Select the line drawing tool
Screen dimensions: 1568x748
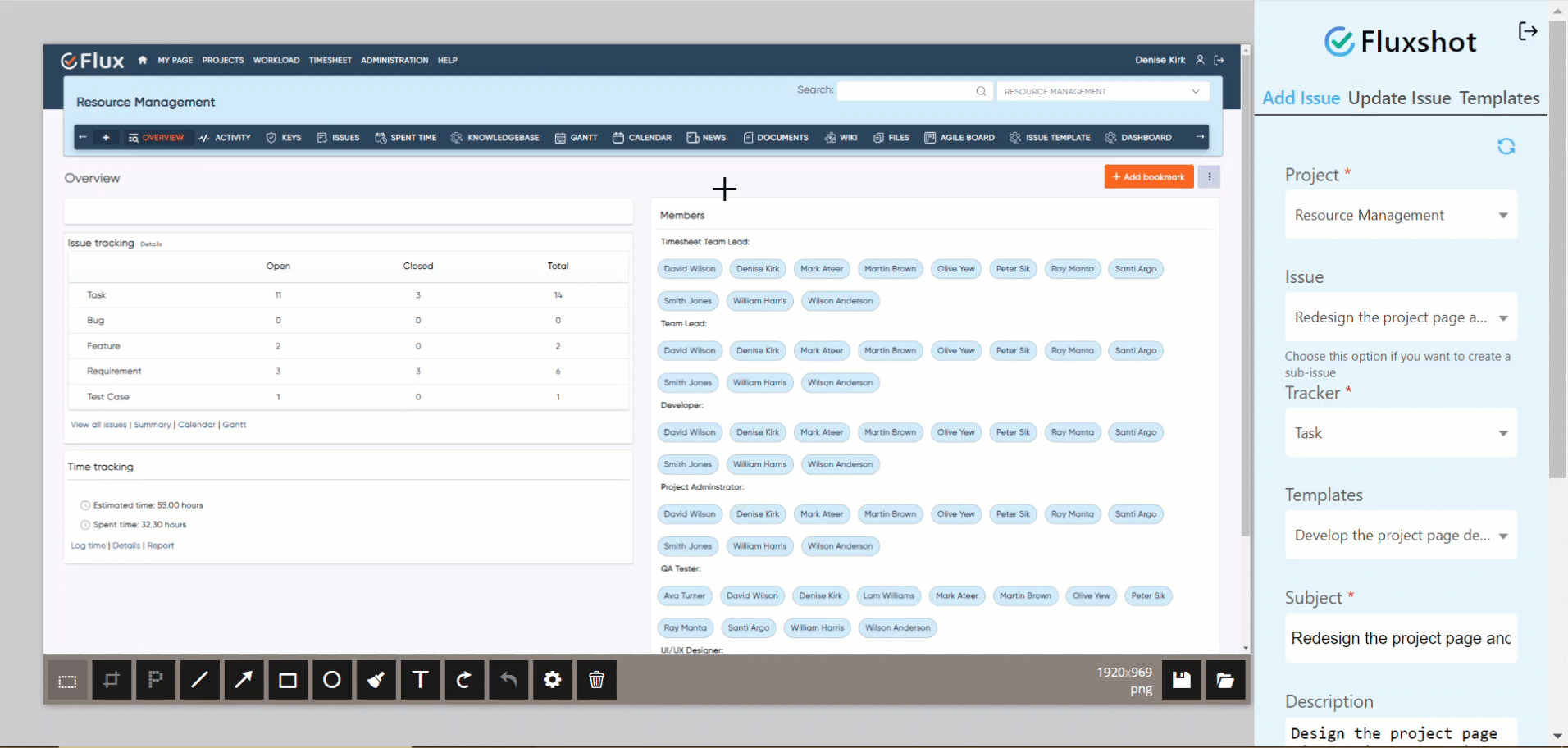click(199, 680)
